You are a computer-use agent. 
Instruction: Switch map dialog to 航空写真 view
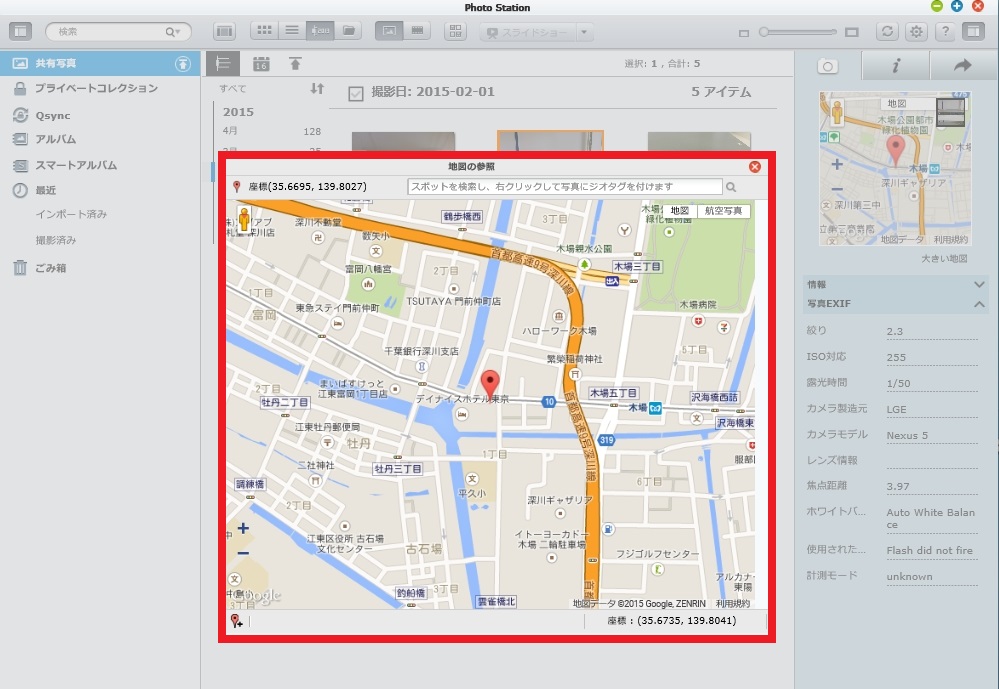724,210
